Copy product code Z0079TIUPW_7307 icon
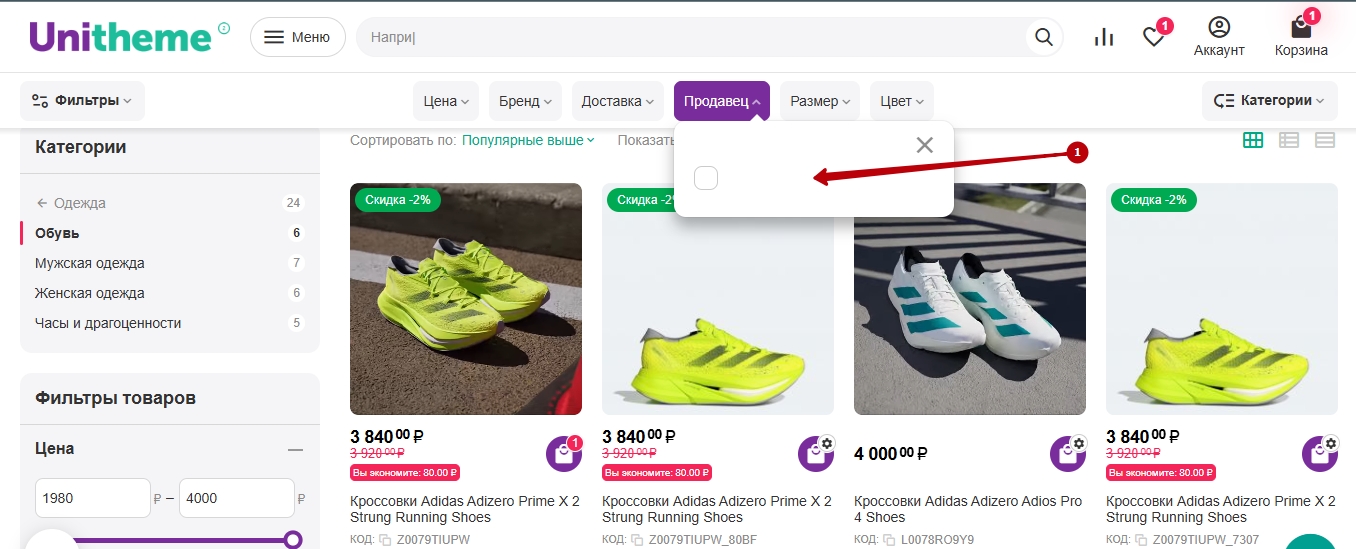The image size is (1356, 549). click(x=1140, y=540)
